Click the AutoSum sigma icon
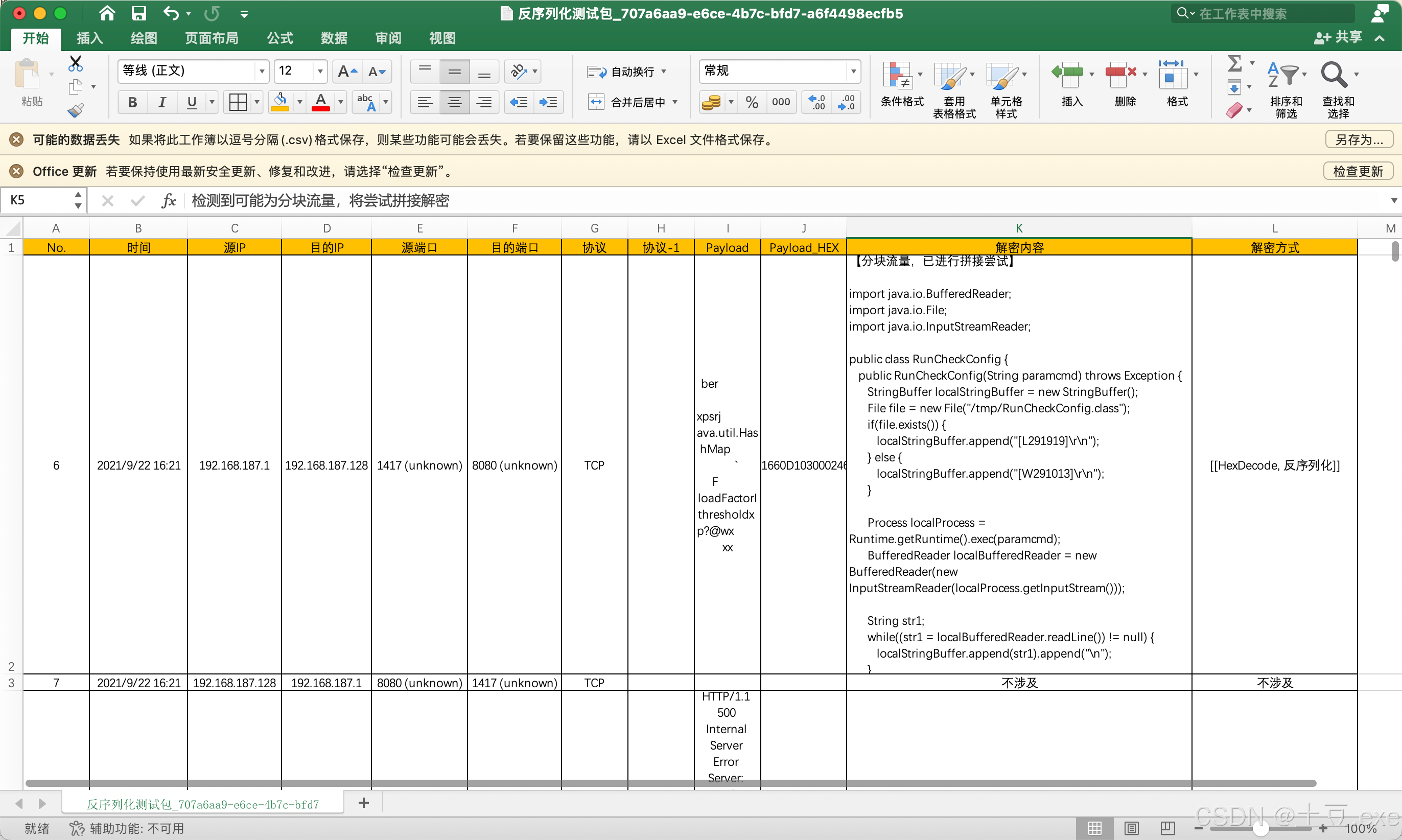 (1234, 63)
